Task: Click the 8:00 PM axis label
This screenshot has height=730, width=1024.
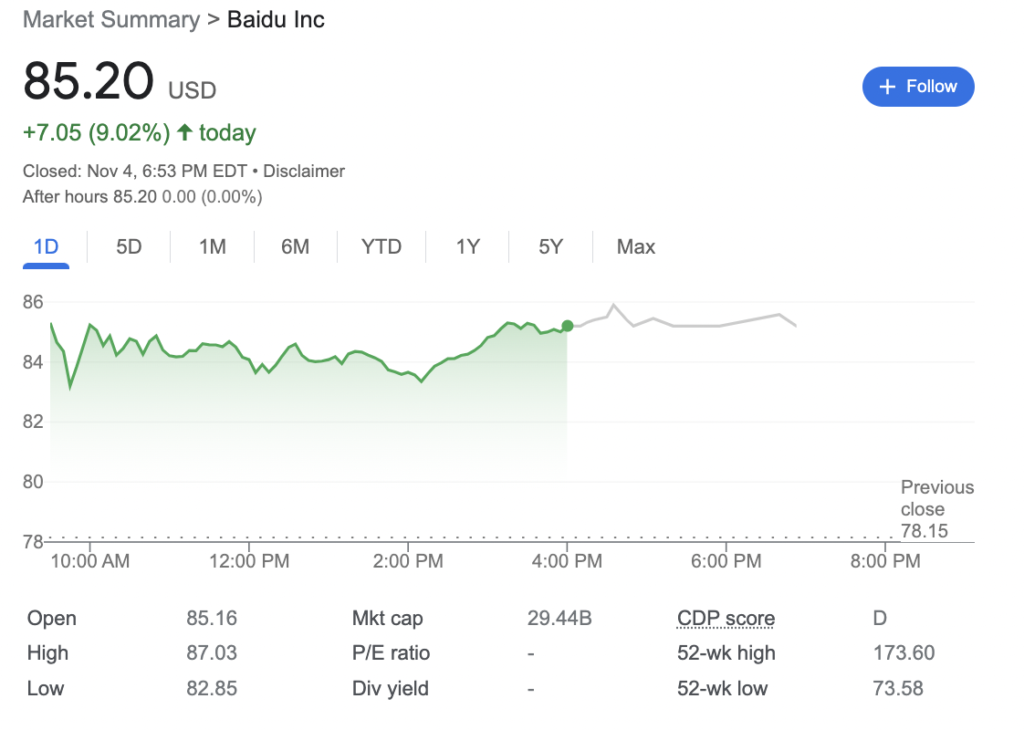Action: pos(885,561)
